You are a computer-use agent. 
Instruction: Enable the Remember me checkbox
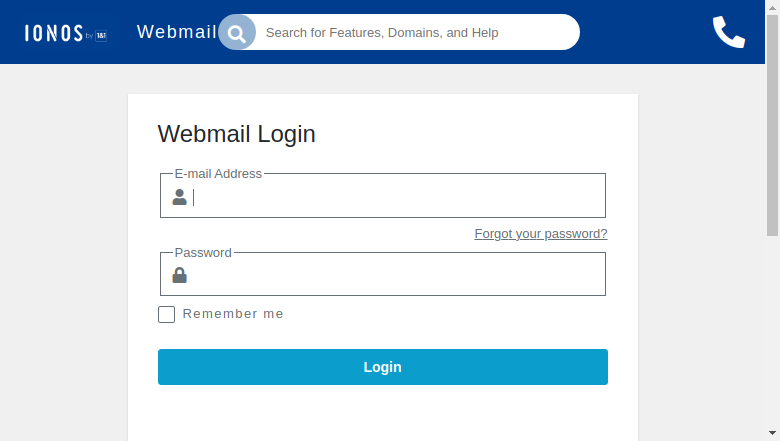[x=167, y=314]
